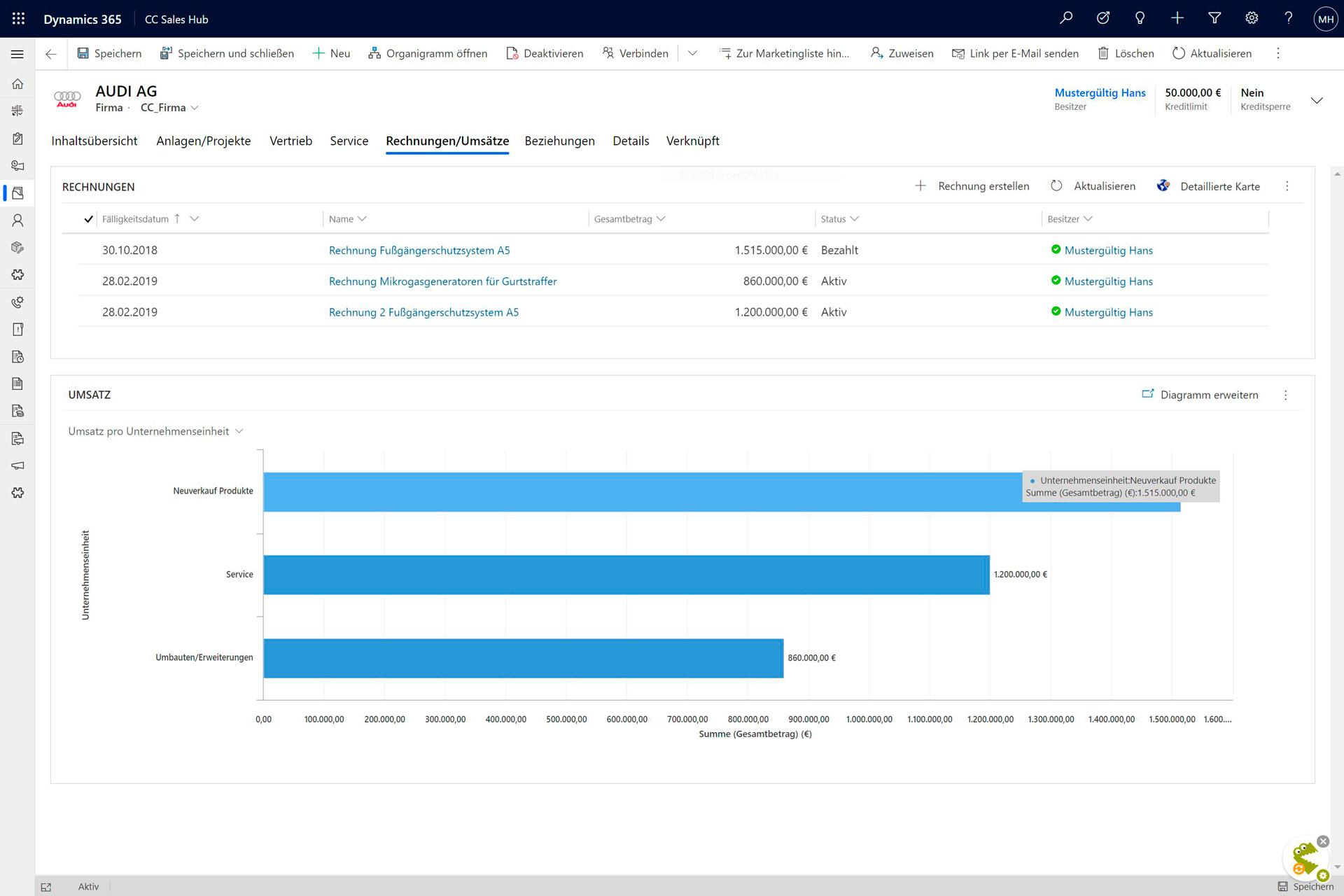
Task: Switch to the Beziehungen tab
Action: 560,141
